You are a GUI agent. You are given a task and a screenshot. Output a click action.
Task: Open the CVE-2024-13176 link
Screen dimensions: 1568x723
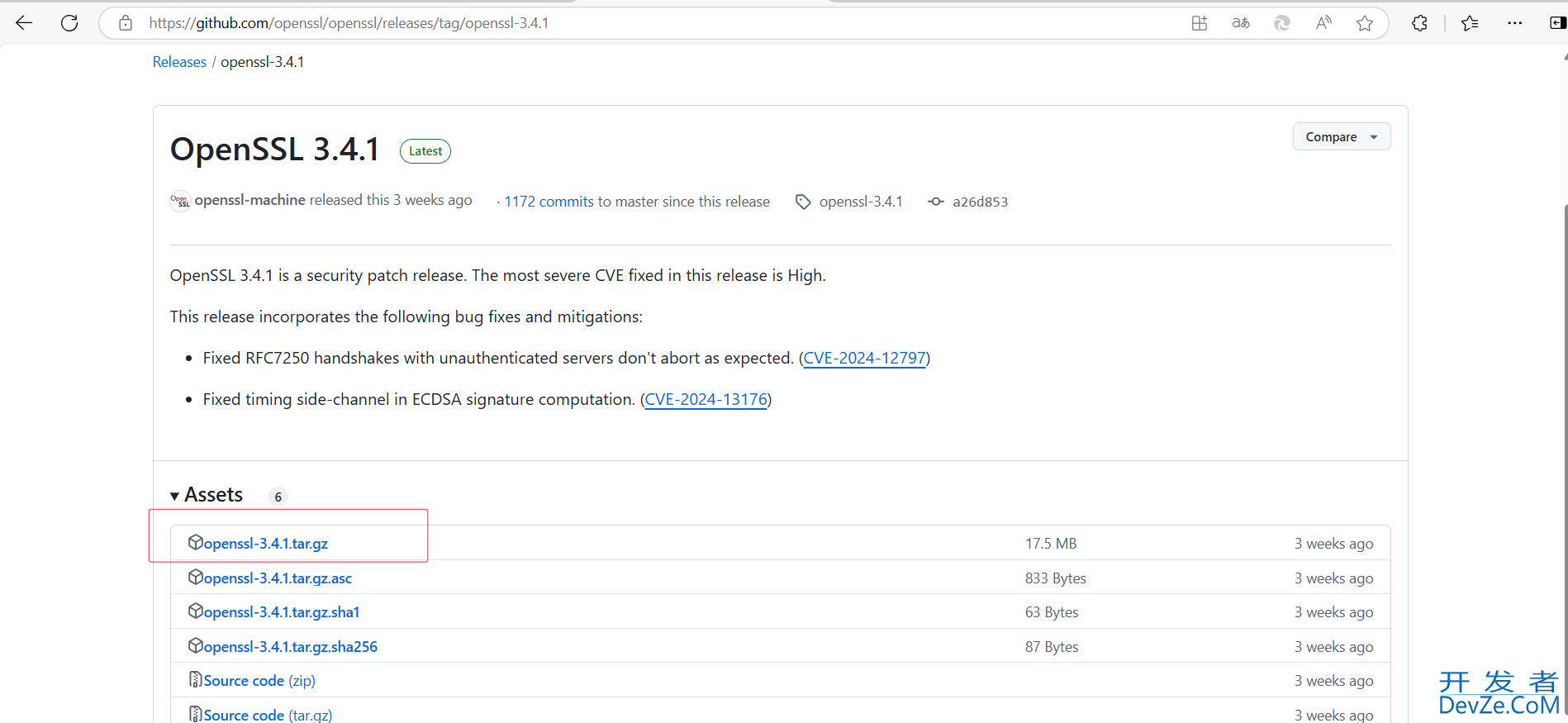pyautogui.click(x=706, y=399)
